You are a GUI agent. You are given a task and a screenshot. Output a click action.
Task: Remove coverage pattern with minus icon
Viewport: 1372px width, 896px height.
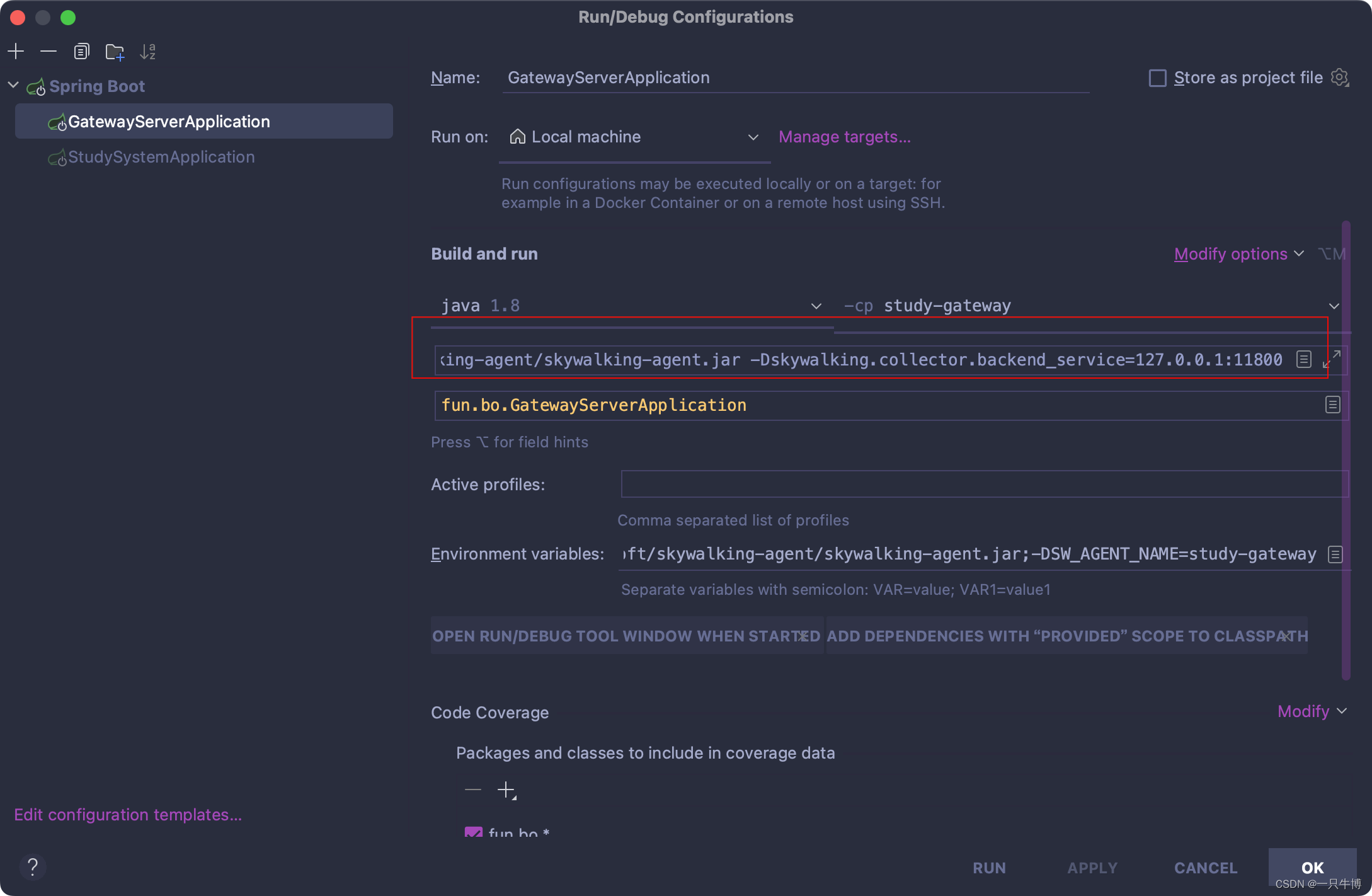(x=472, y=790)
